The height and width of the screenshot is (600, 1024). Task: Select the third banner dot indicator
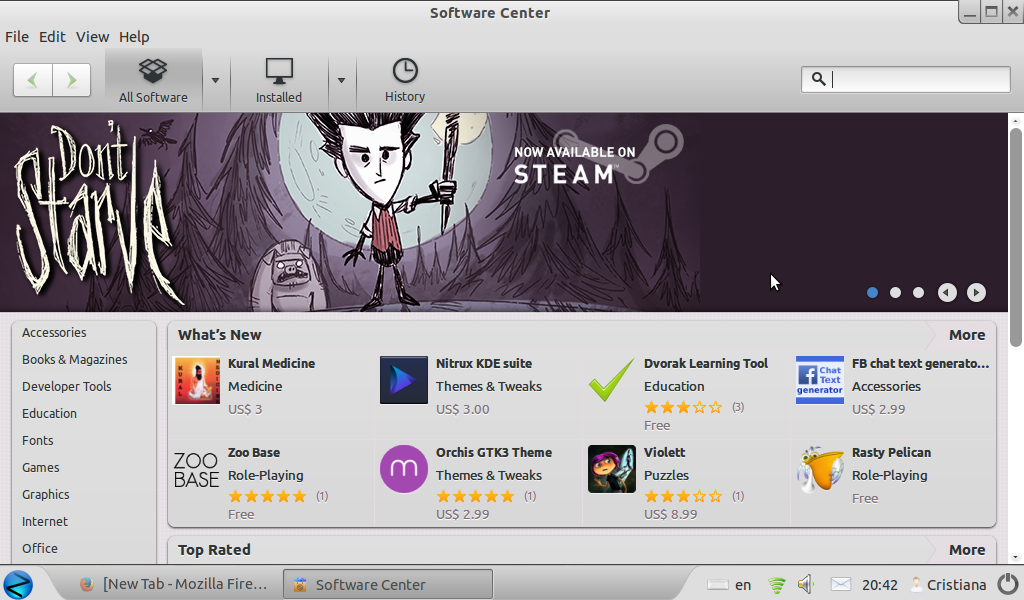pos(918,292)
